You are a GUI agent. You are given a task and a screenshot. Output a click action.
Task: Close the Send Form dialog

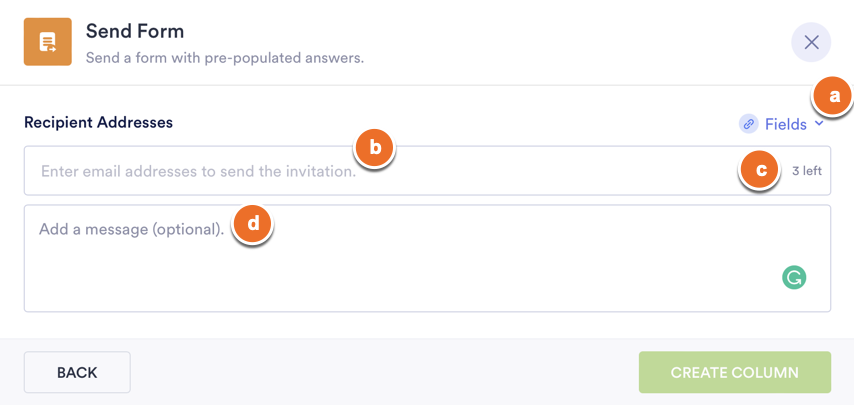pos(811,42)
